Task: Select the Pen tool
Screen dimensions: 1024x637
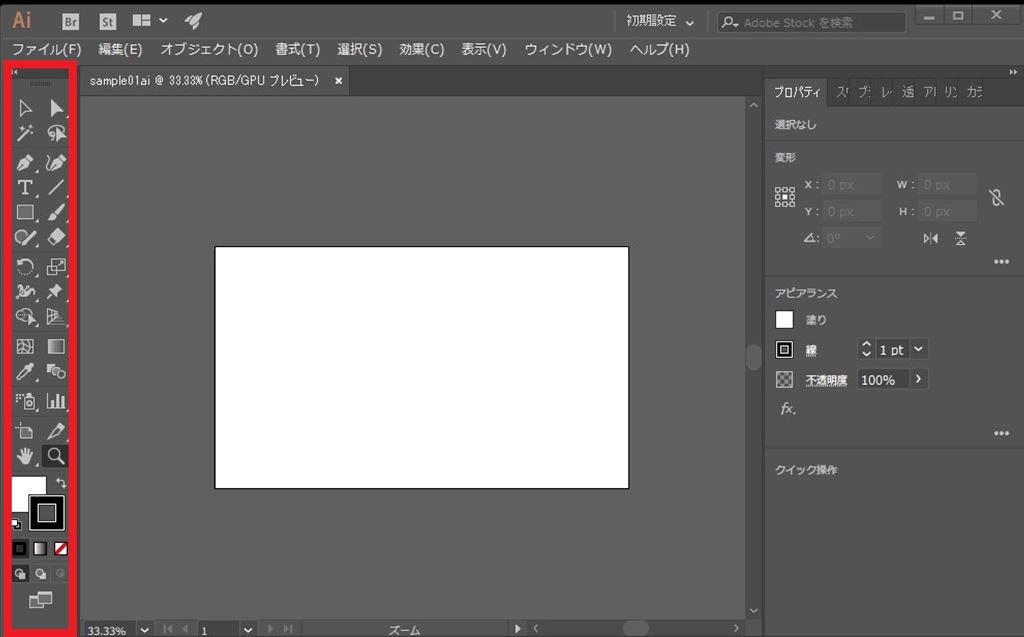Action: [x=25, y=162]
